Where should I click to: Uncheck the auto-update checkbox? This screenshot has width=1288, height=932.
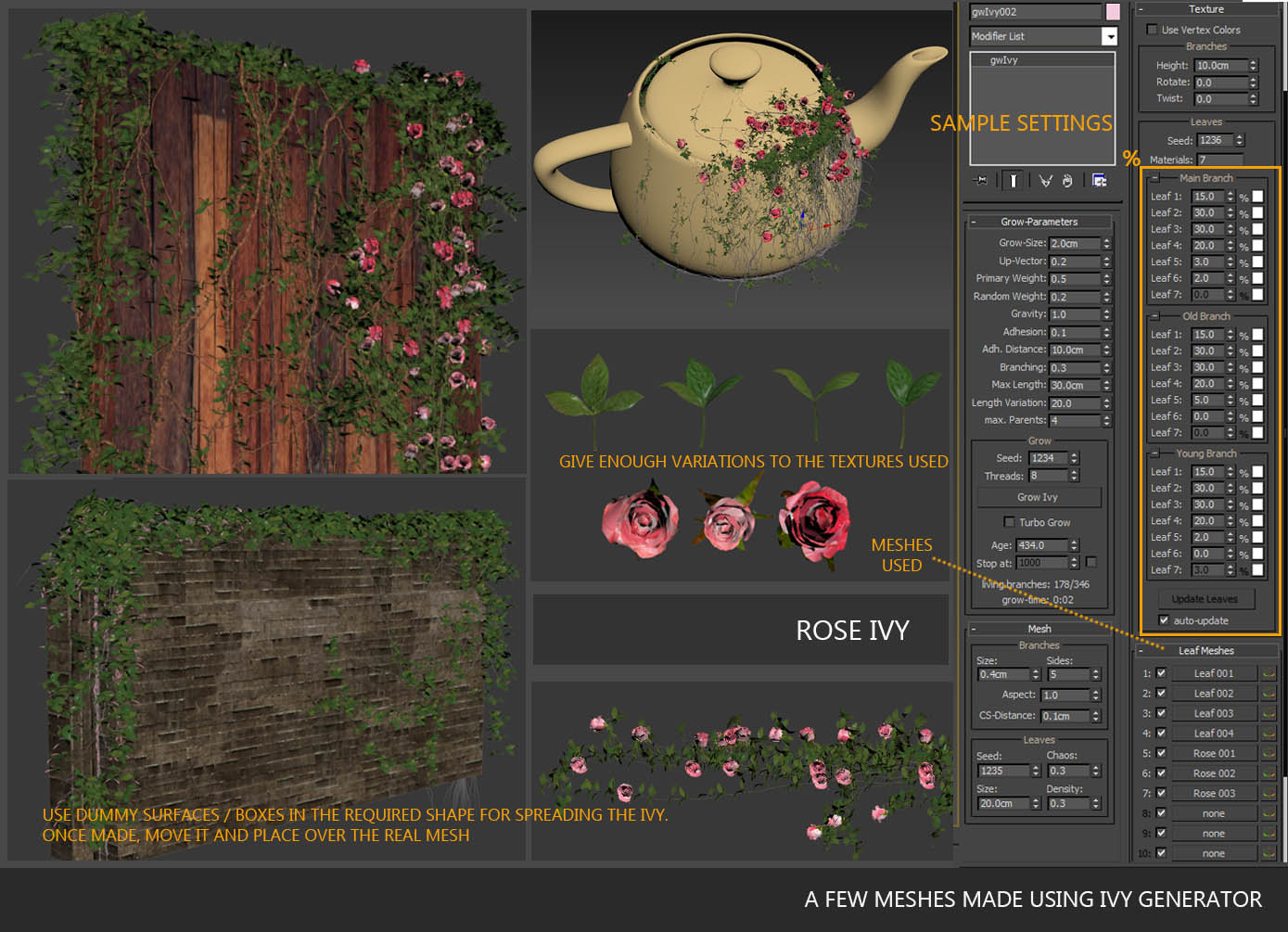pos(1164,620)
